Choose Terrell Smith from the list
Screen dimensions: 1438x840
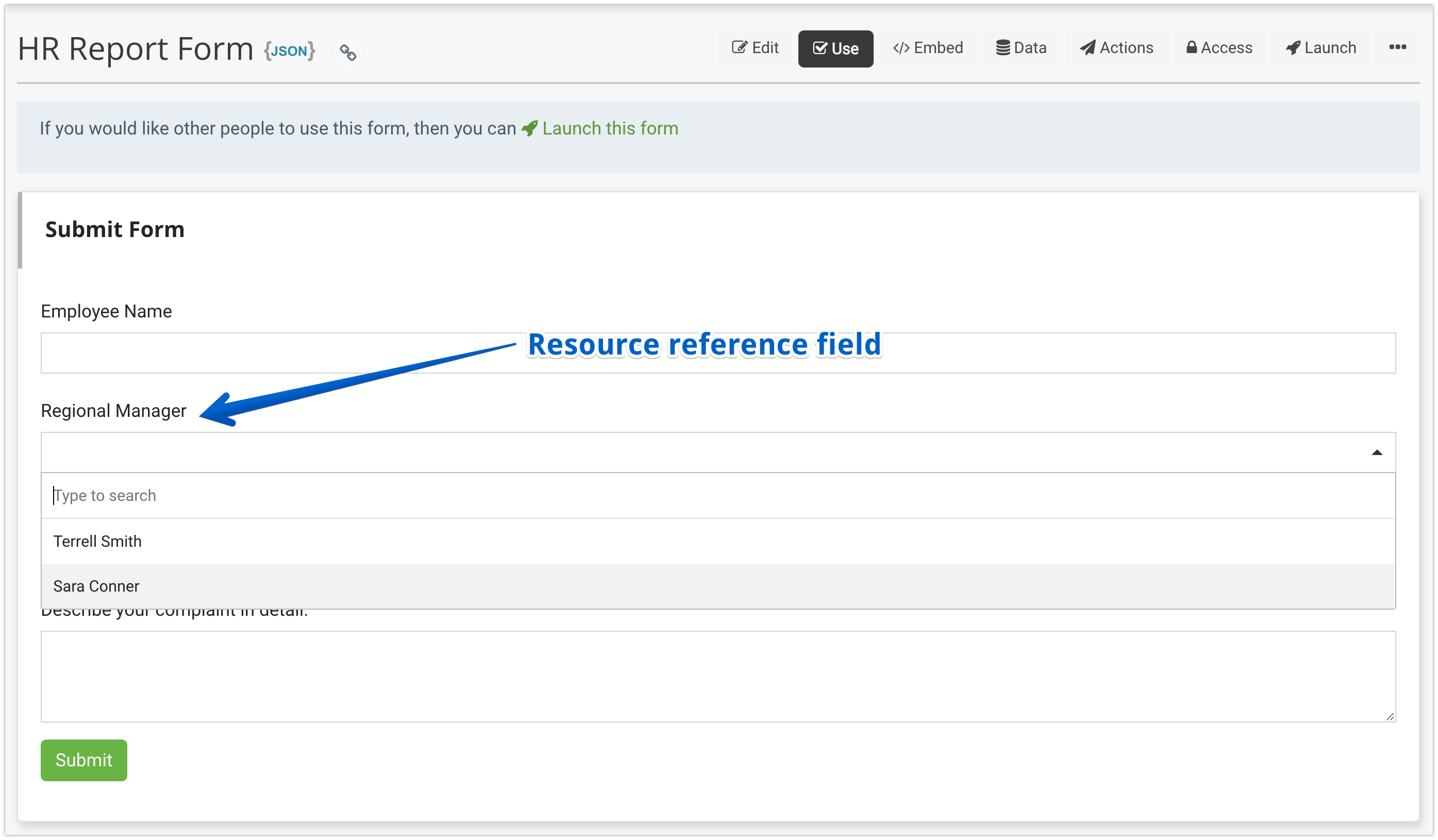pyautogui.click(x=97, y=541)
